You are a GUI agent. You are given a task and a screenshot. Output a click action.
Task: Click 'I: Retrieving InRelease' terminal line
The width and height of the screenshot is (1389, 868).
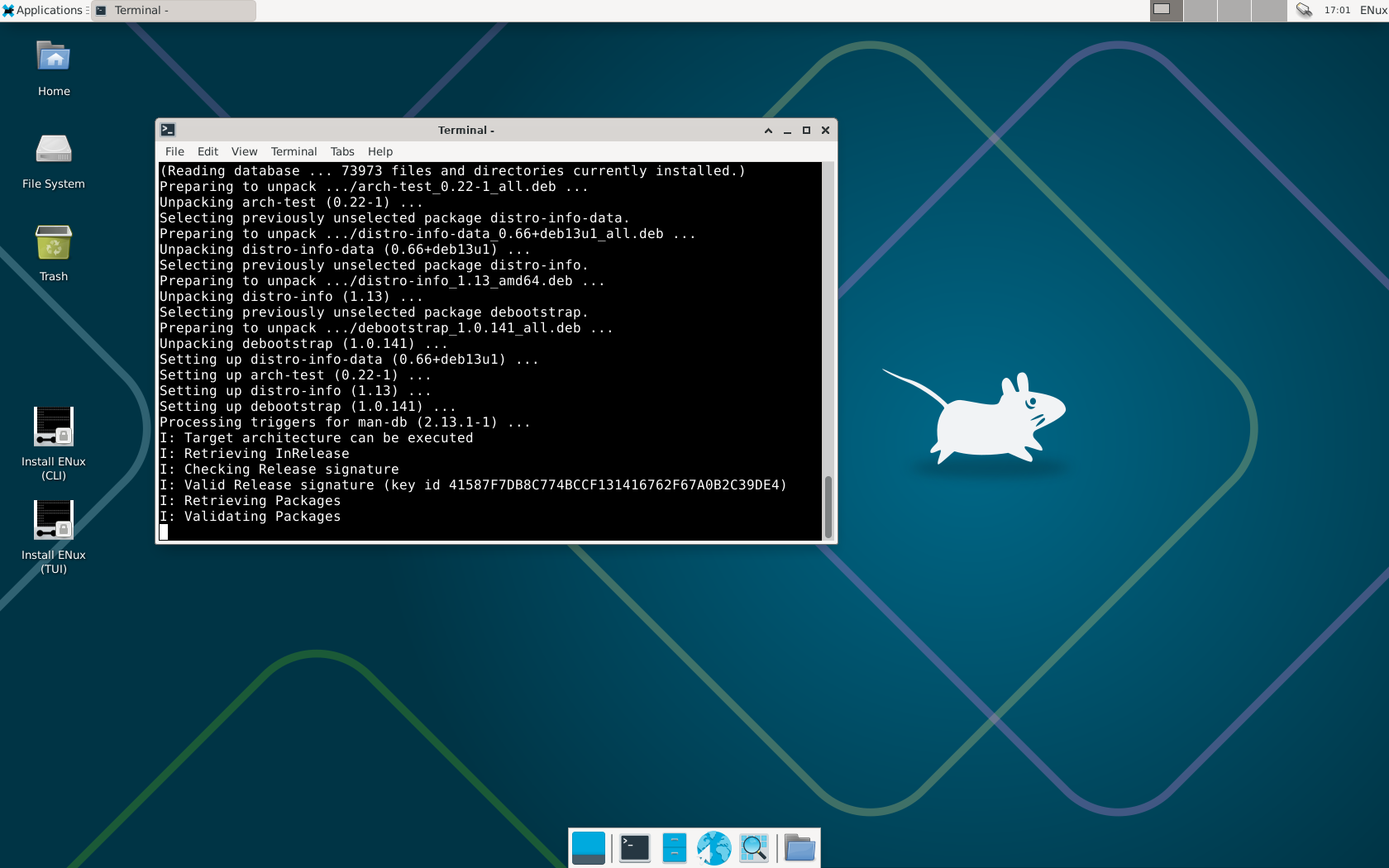click(x=254, y=454)
